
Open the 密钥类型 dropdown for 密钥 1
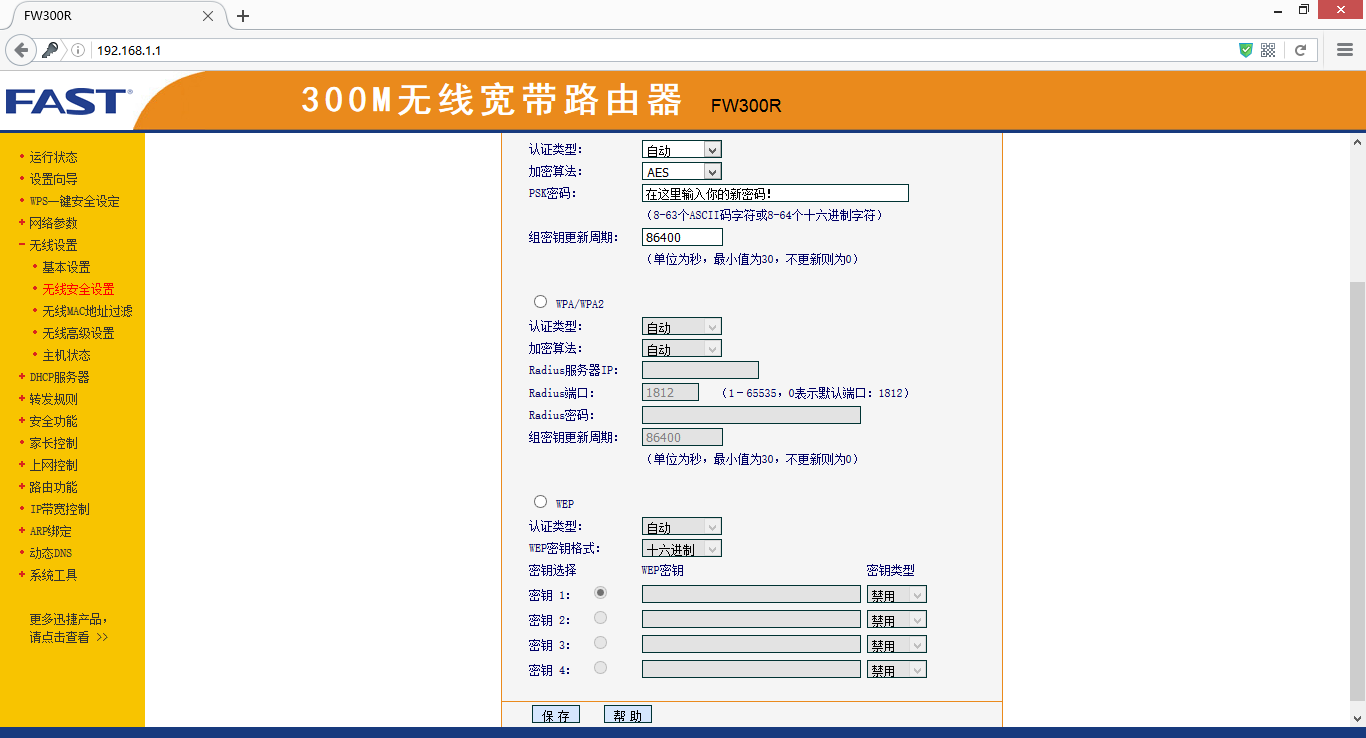point(897,595)
